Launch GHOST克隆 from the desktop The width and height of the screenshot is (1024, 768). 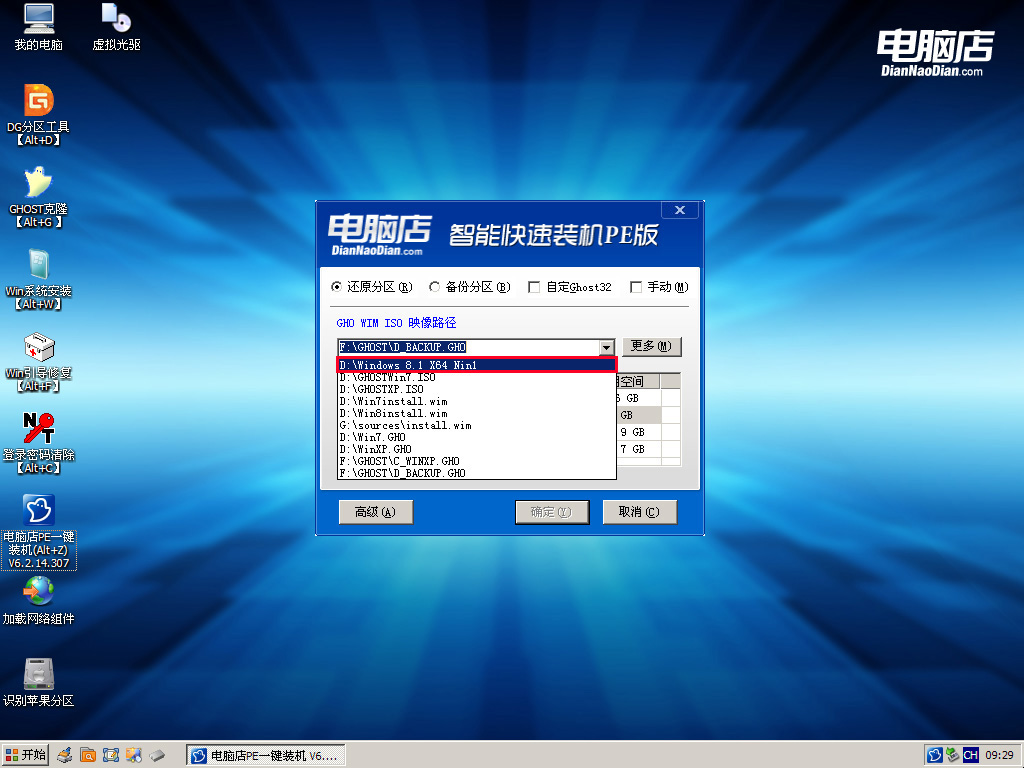[39, 183]
